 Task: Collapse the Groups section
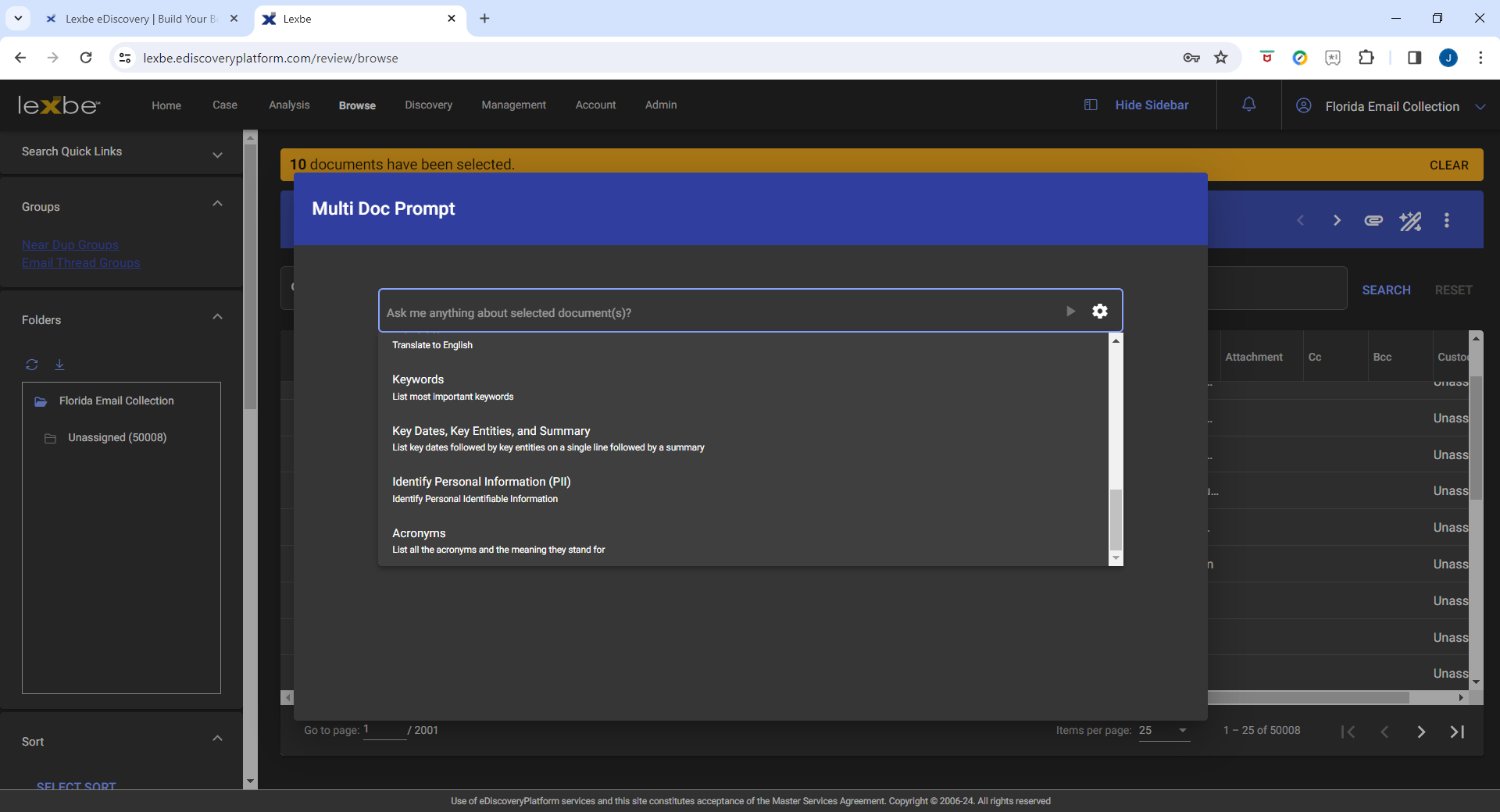(x=217, y=203)
